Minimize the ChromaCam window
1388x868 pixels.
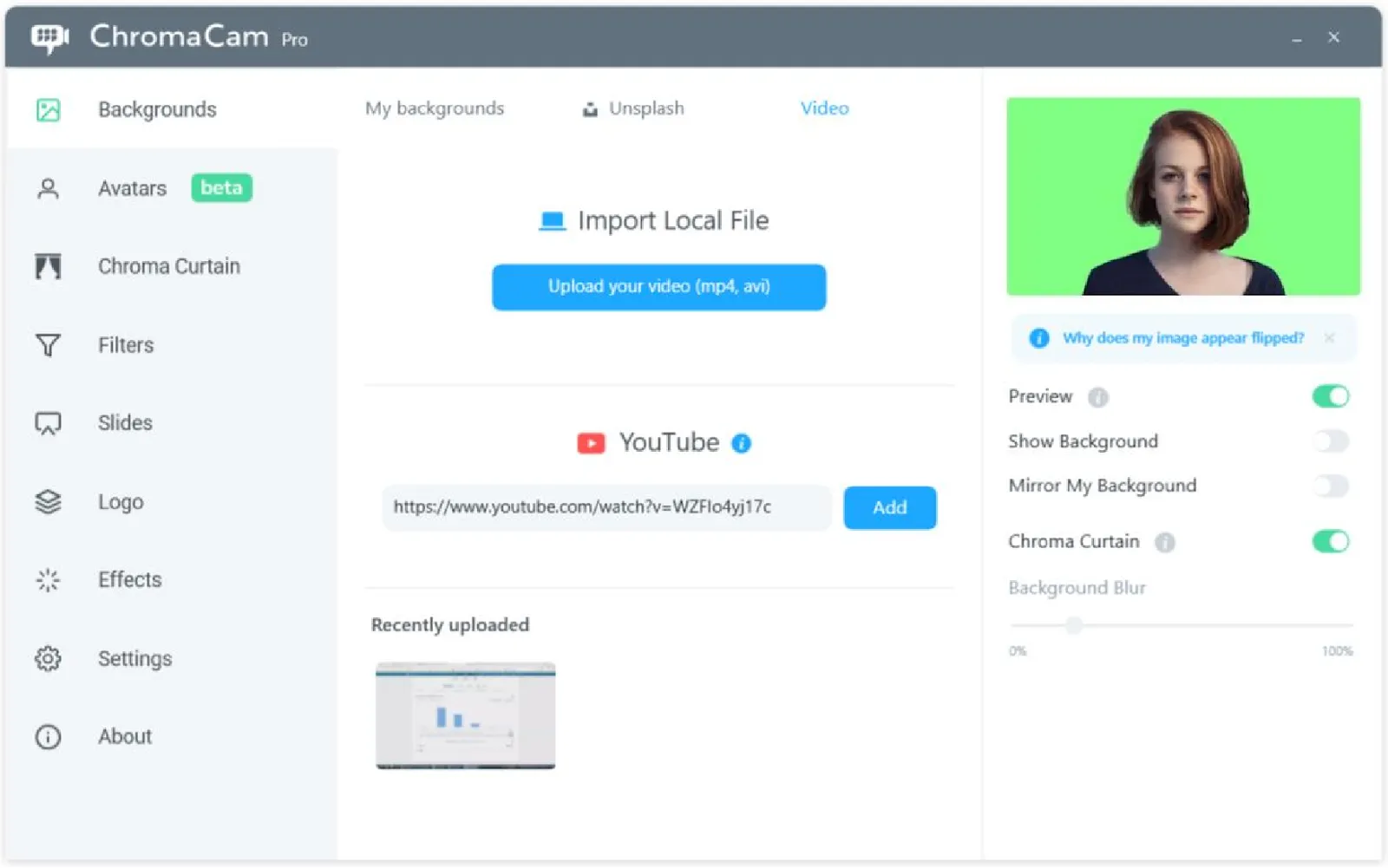click(1297, 38)
